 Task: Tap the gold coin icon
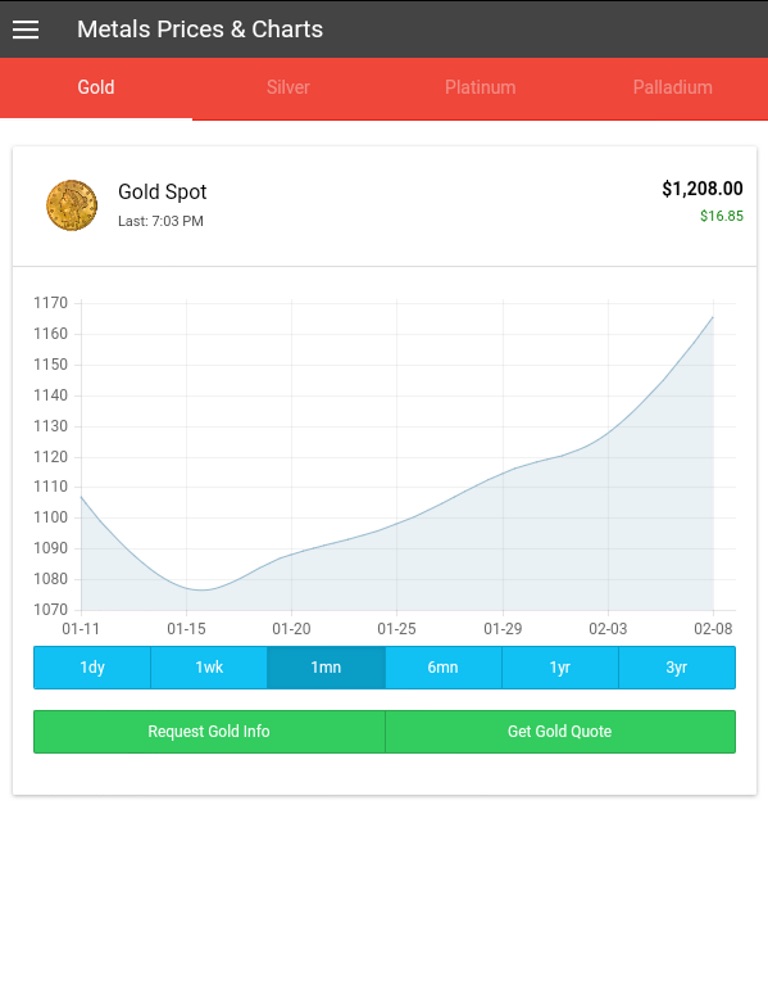(72, 206)
